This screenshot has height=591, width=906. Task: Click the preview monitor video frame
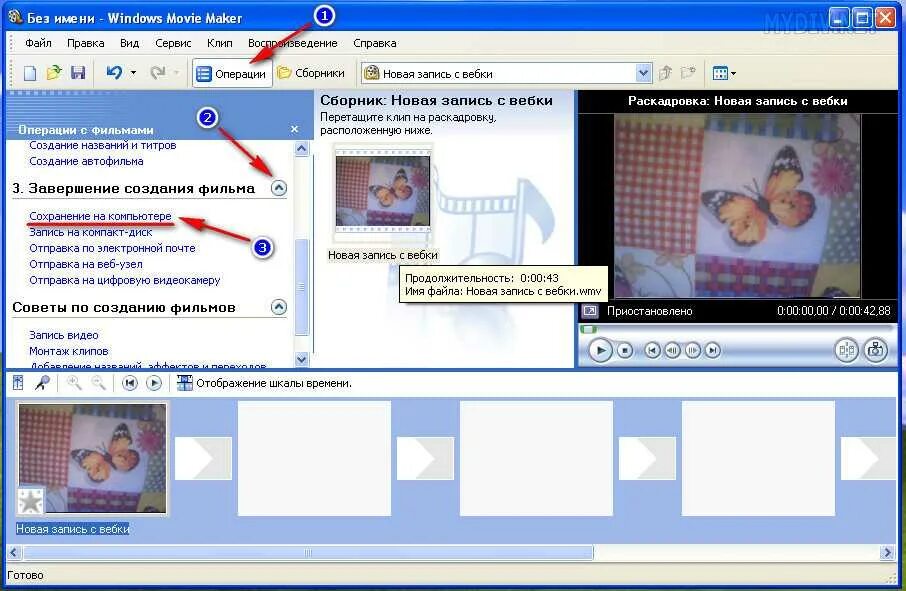(x=737, y=206)
